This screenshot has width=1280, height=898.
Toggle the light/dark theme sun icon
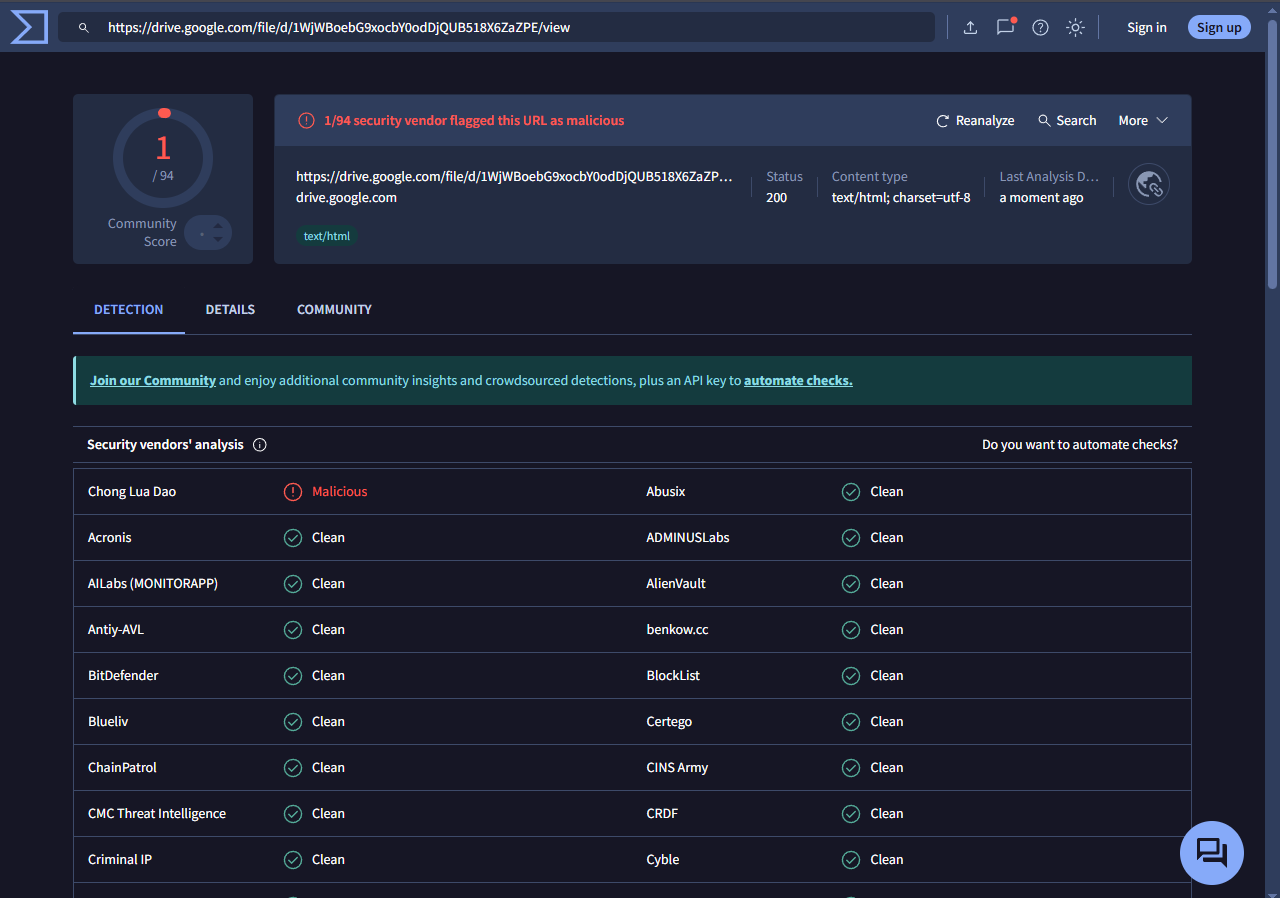pyautogui.click(x=1075, y=28)
